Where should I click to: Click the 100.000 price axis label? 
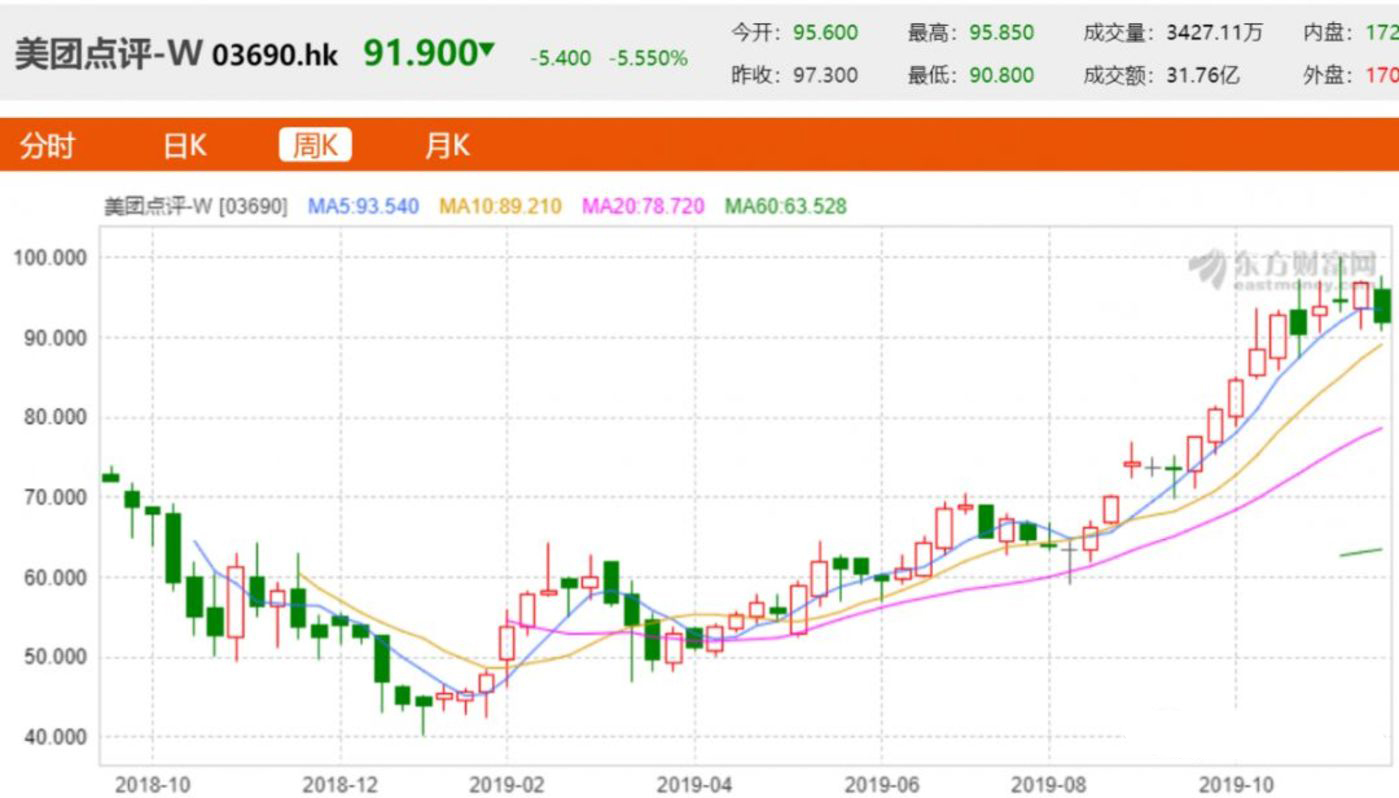(x=50, y=258)
